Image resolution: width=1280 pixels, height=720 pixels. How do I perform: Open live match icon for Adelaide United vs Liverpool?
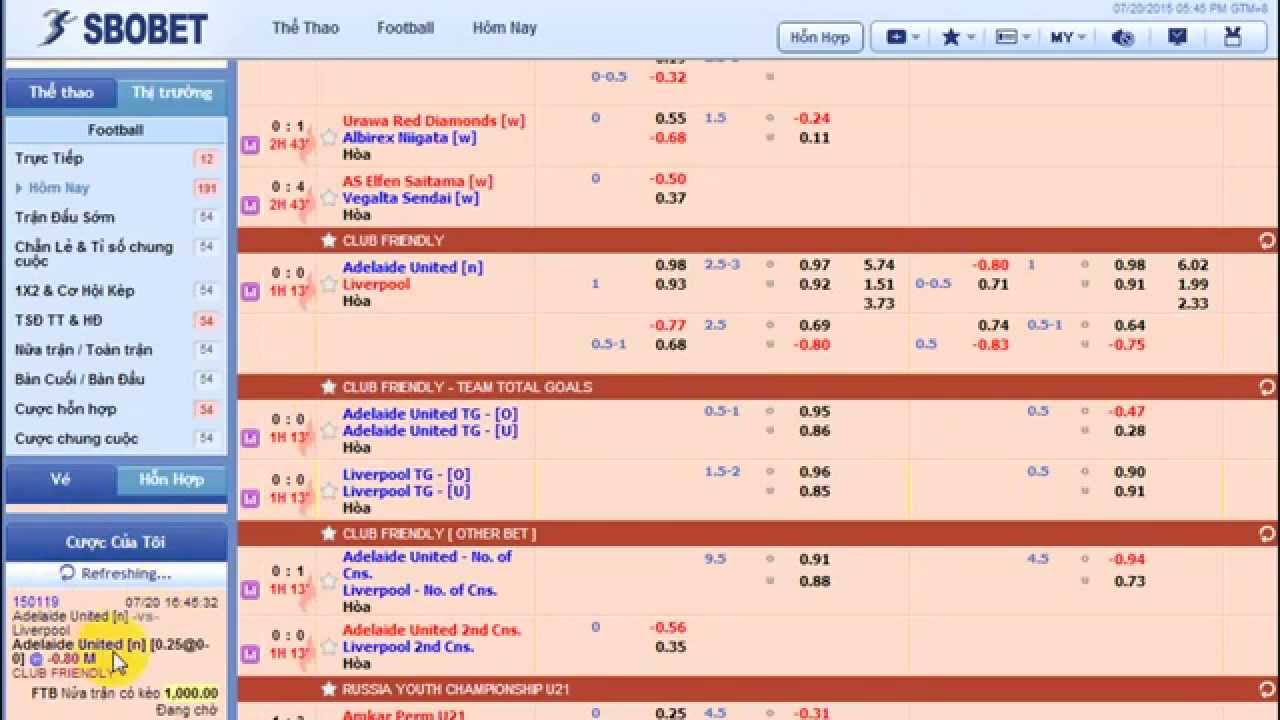pyautogui.click(x=250, y=292)
